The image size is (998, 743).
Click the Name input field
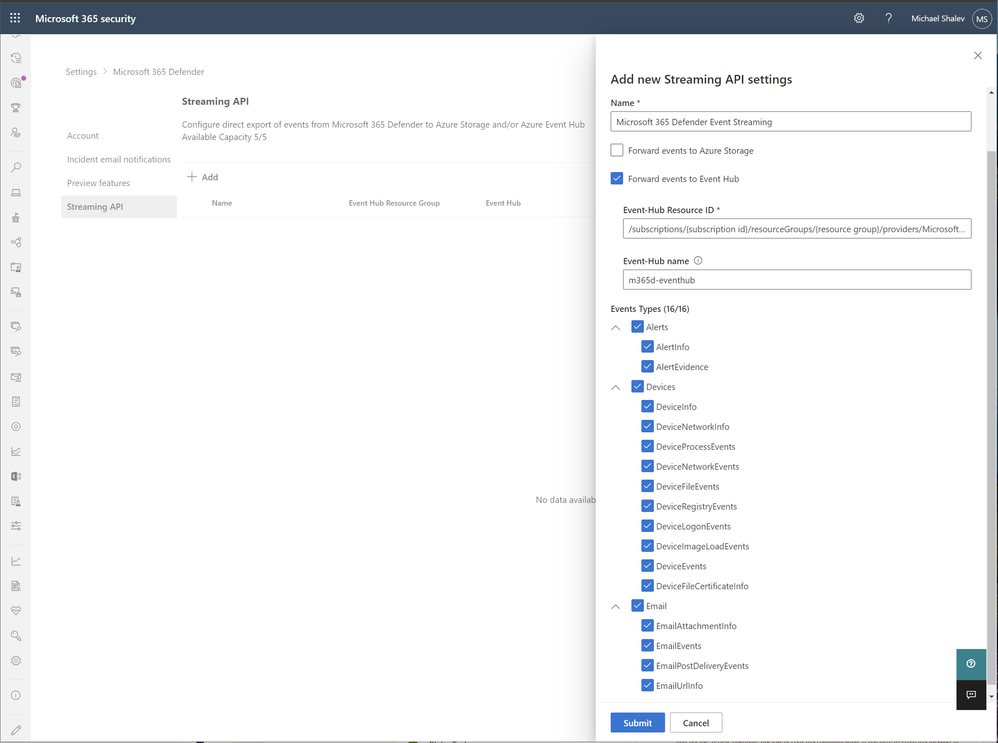point(791,122)
